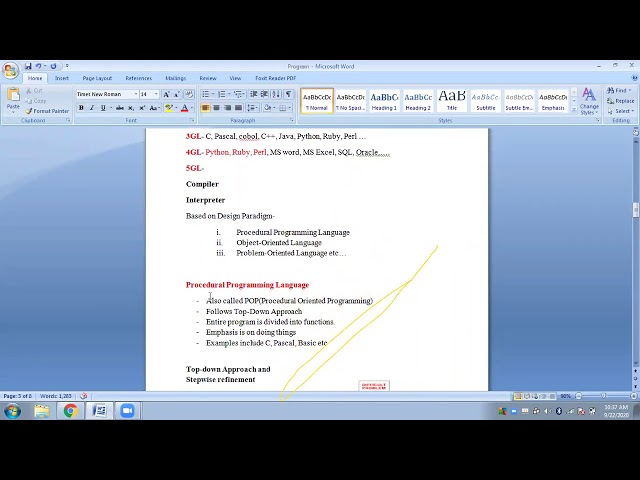Open the Office Button menu
This screenshot has height=480, width=640.
[x=10, y=71]
